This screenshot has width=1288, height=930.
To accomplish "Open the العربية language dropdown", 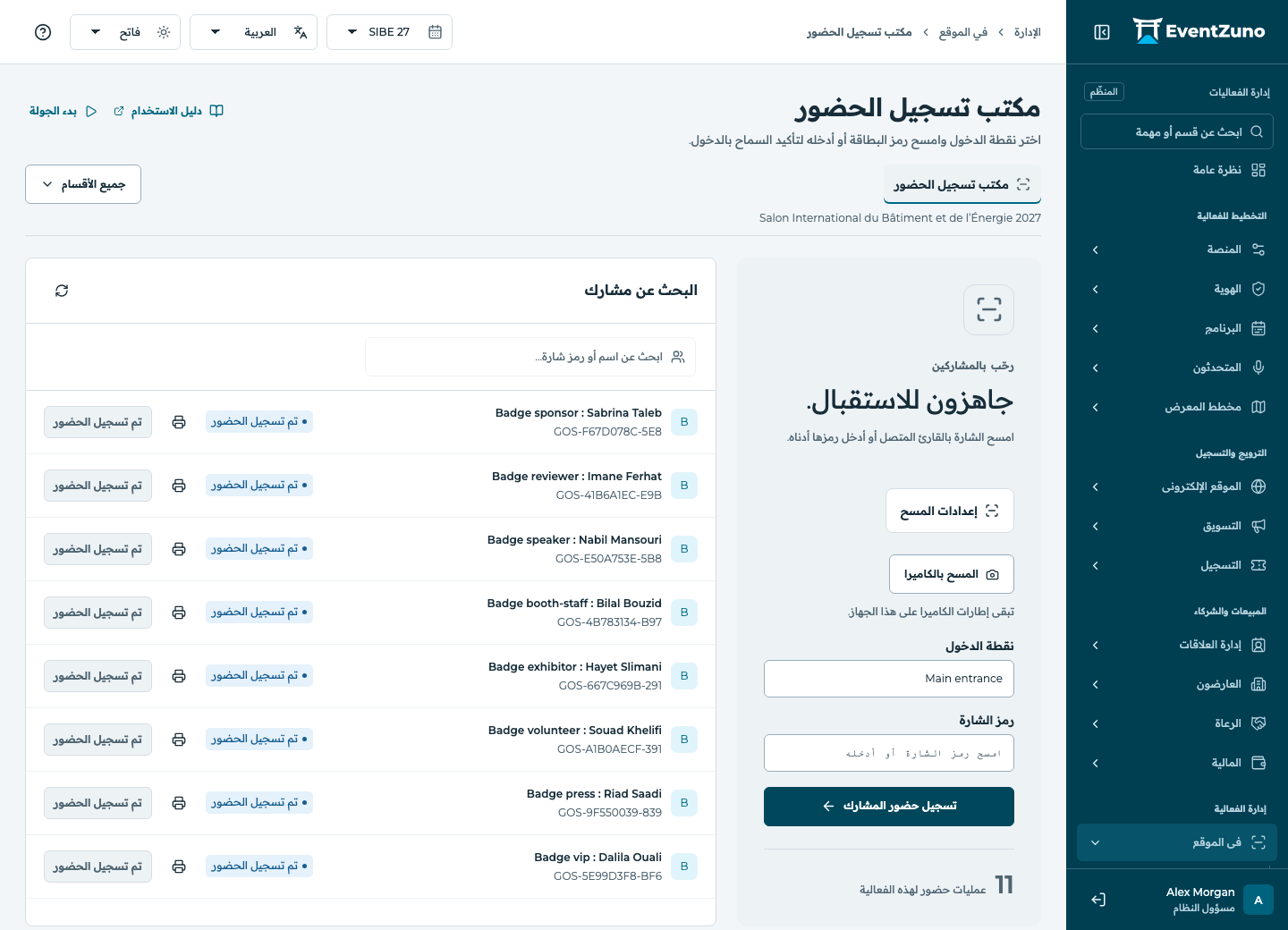I will (x=253, y=32).
